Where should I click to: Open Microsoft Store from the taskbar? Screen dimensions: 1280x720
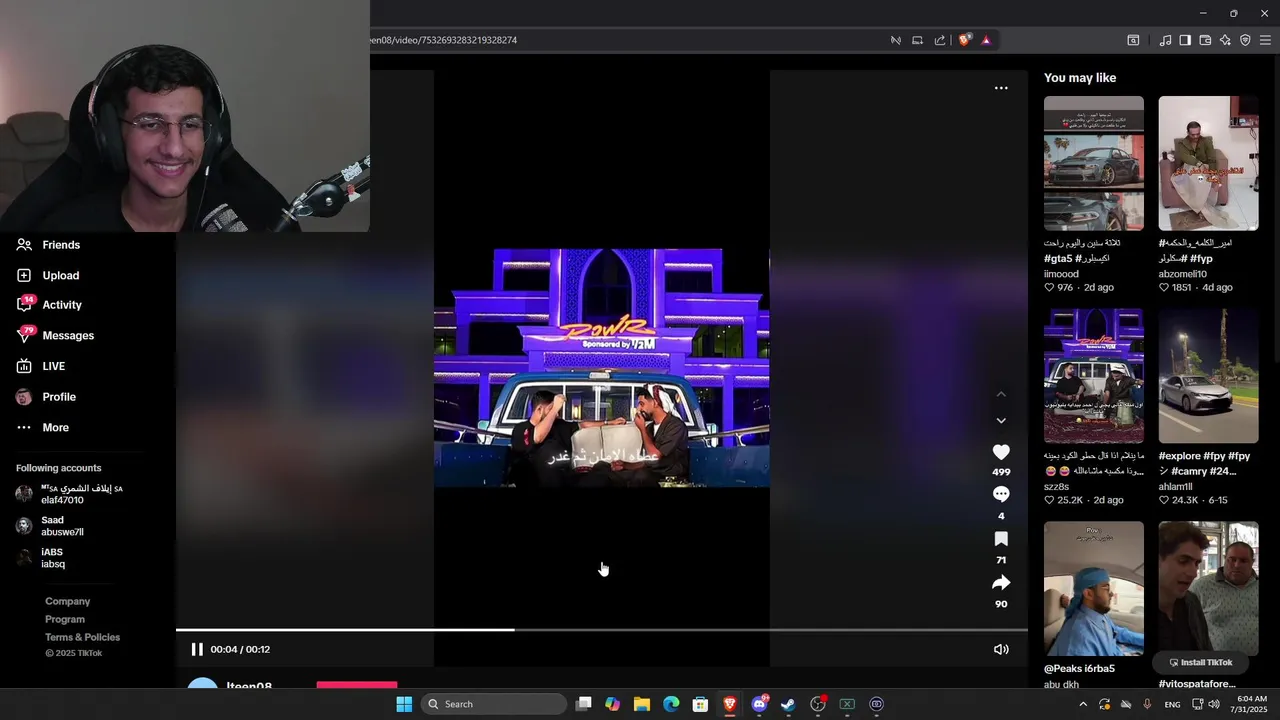tap(701, 704)
